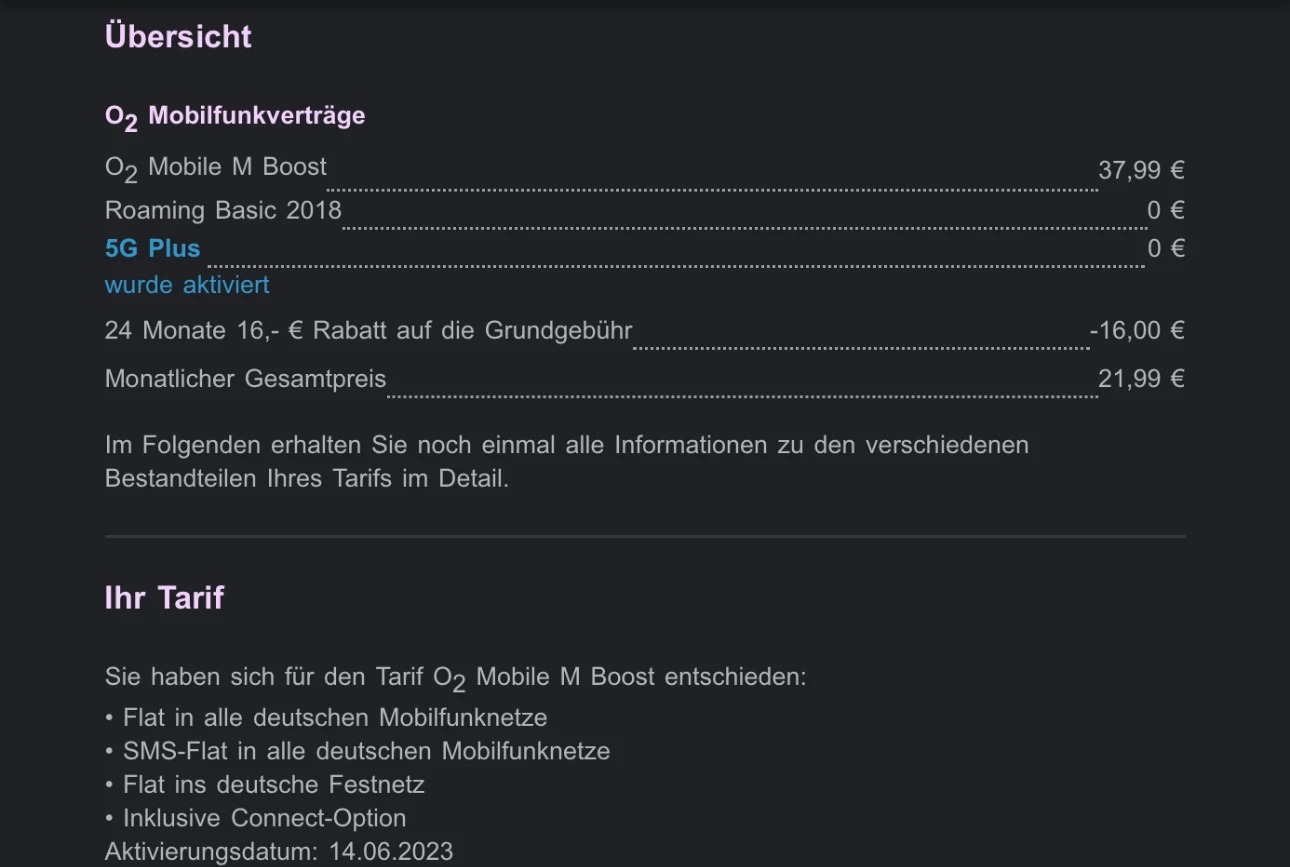The height and width of the screenshot is (867, 1290).
Task: Click the -16,00 € discount amount
Action: pyautogui.click(x=1137, y=330)
